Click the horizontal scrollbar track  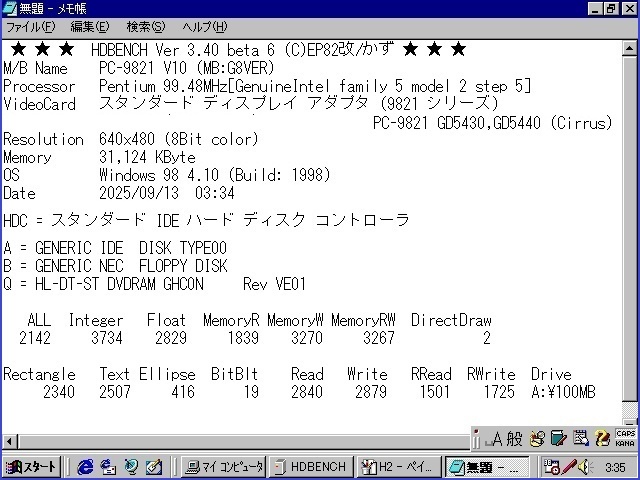point(243,441)
